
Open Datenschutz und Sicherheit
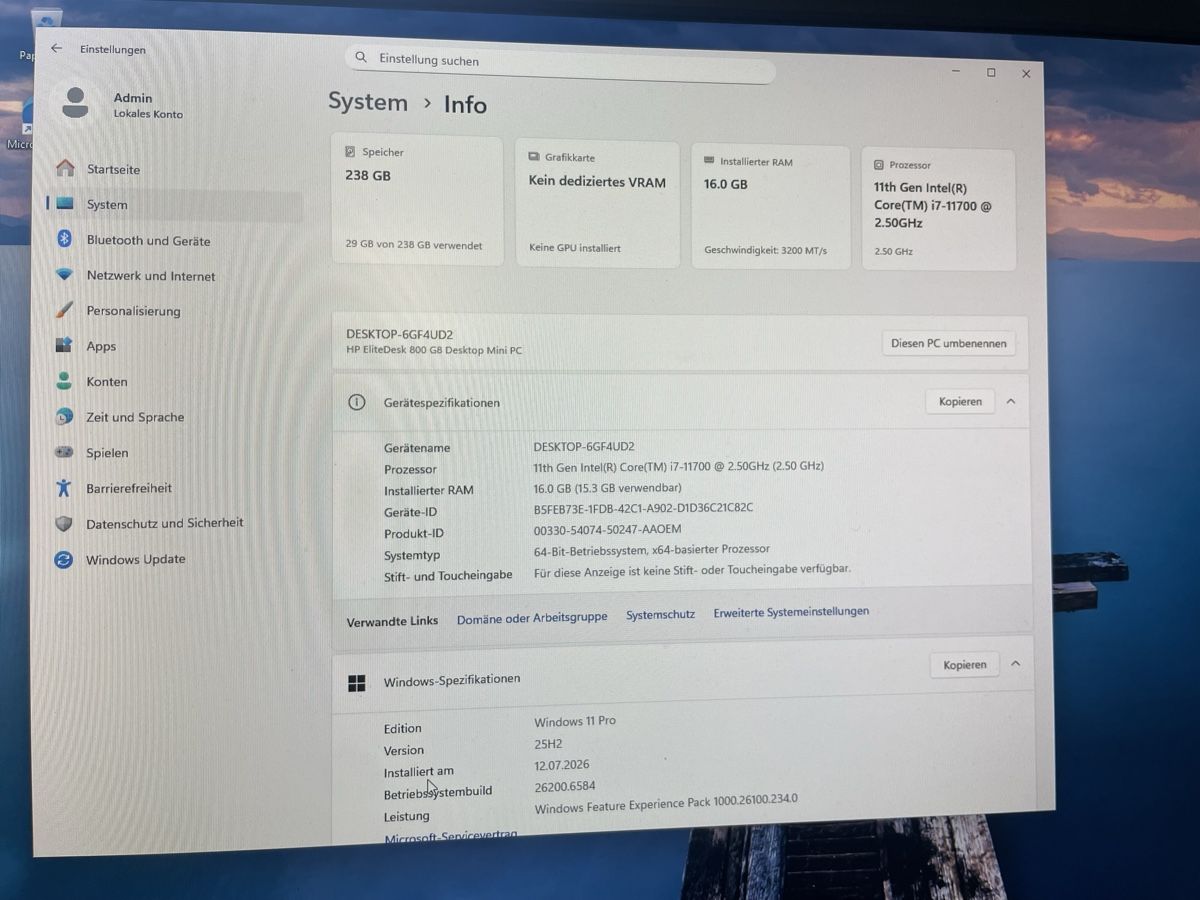[x=164, y=523]
